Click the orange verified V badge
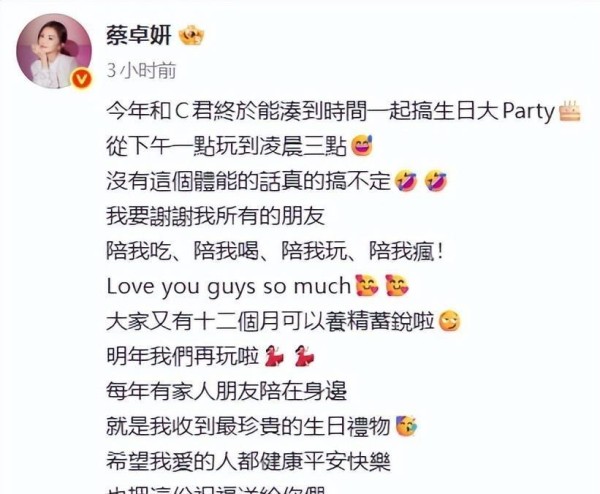This screenshot has height=494, width=600. click(82, 79)
